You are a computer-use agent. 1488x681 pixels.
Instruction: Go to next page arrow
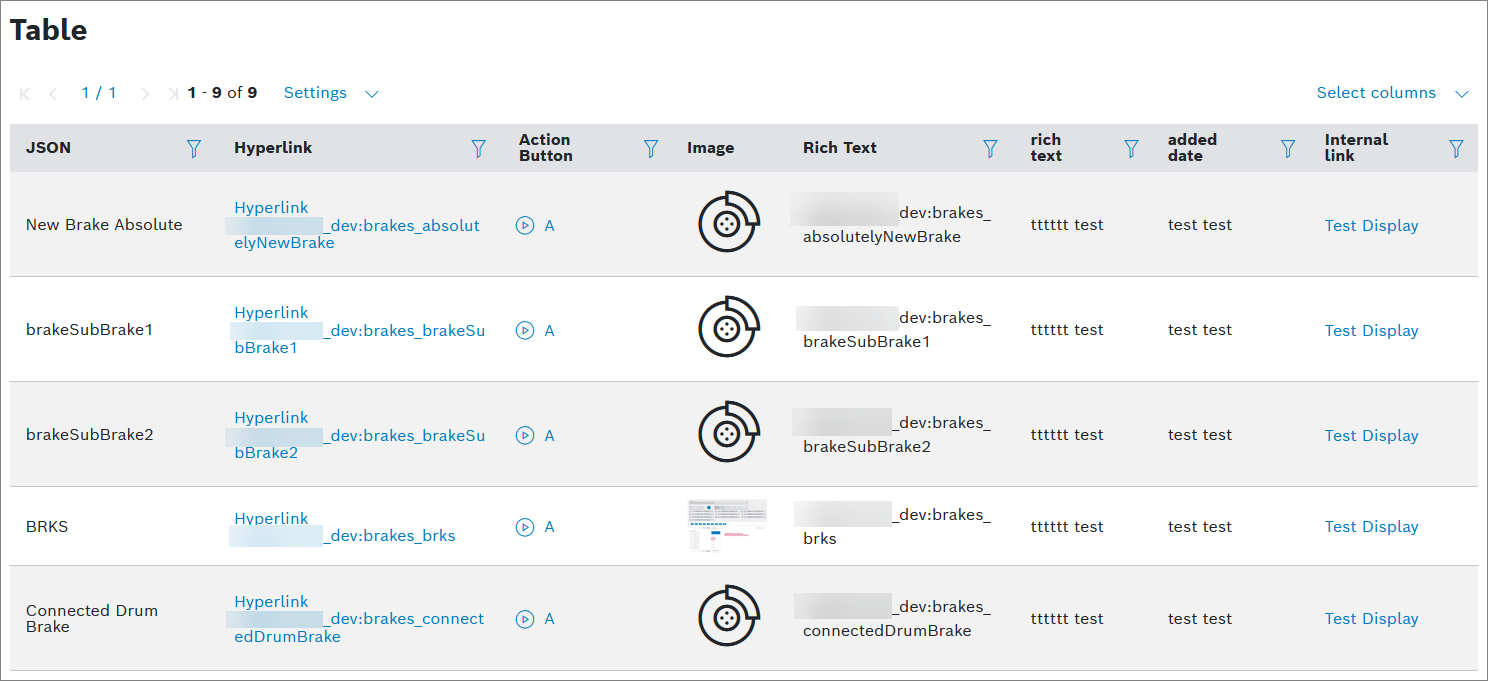[x=145, y=94]
